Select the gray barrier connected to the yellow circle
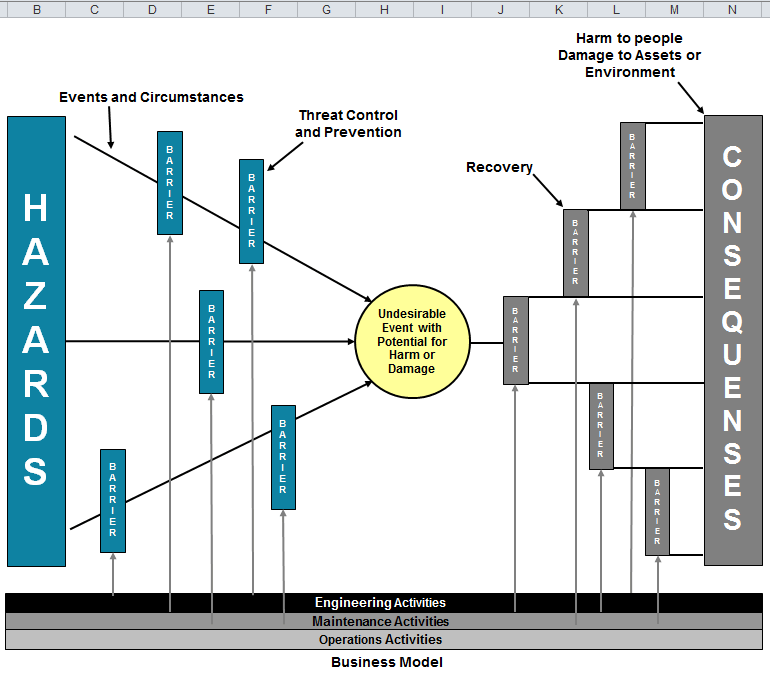This screenshot has height=675, width=770. click(x=516, y=340)
